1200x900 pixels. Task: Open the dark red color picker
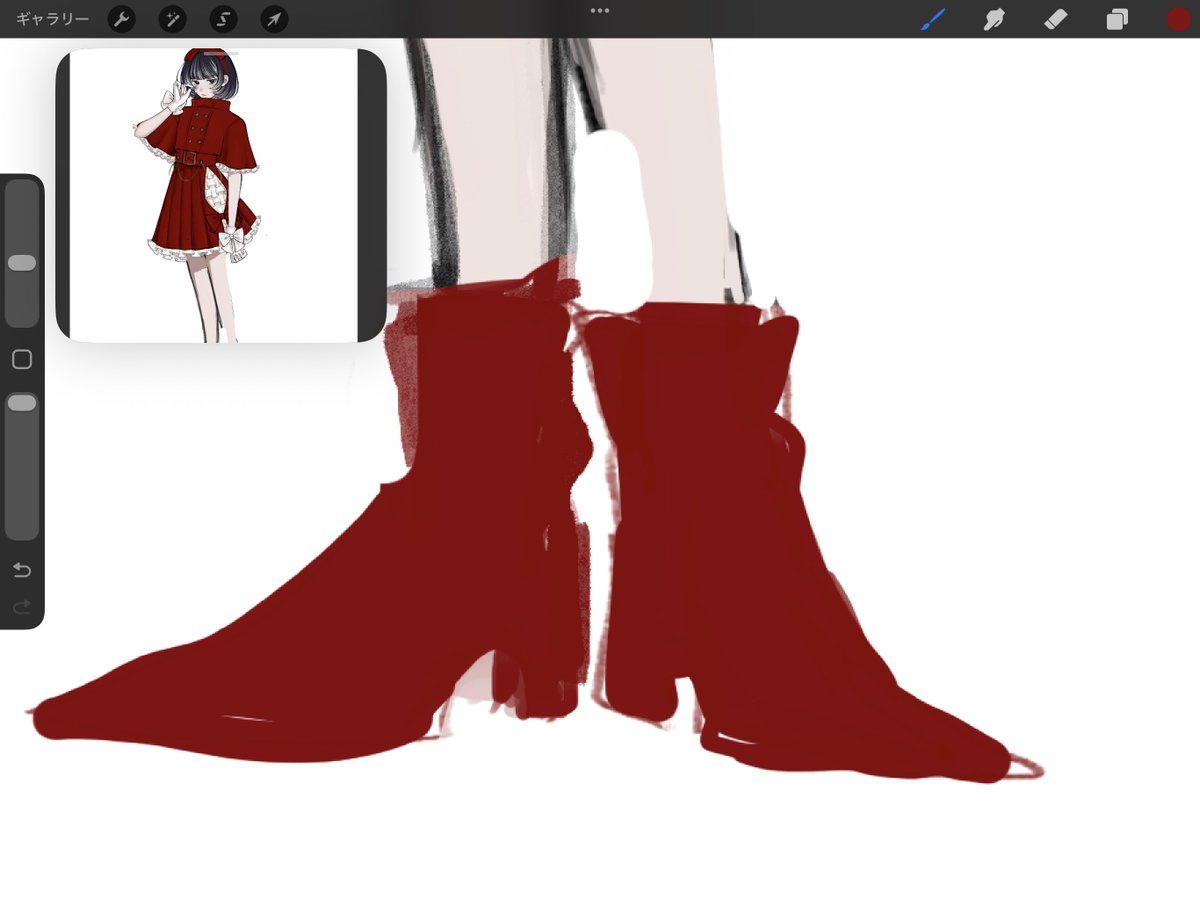[x=1178, y=19]
